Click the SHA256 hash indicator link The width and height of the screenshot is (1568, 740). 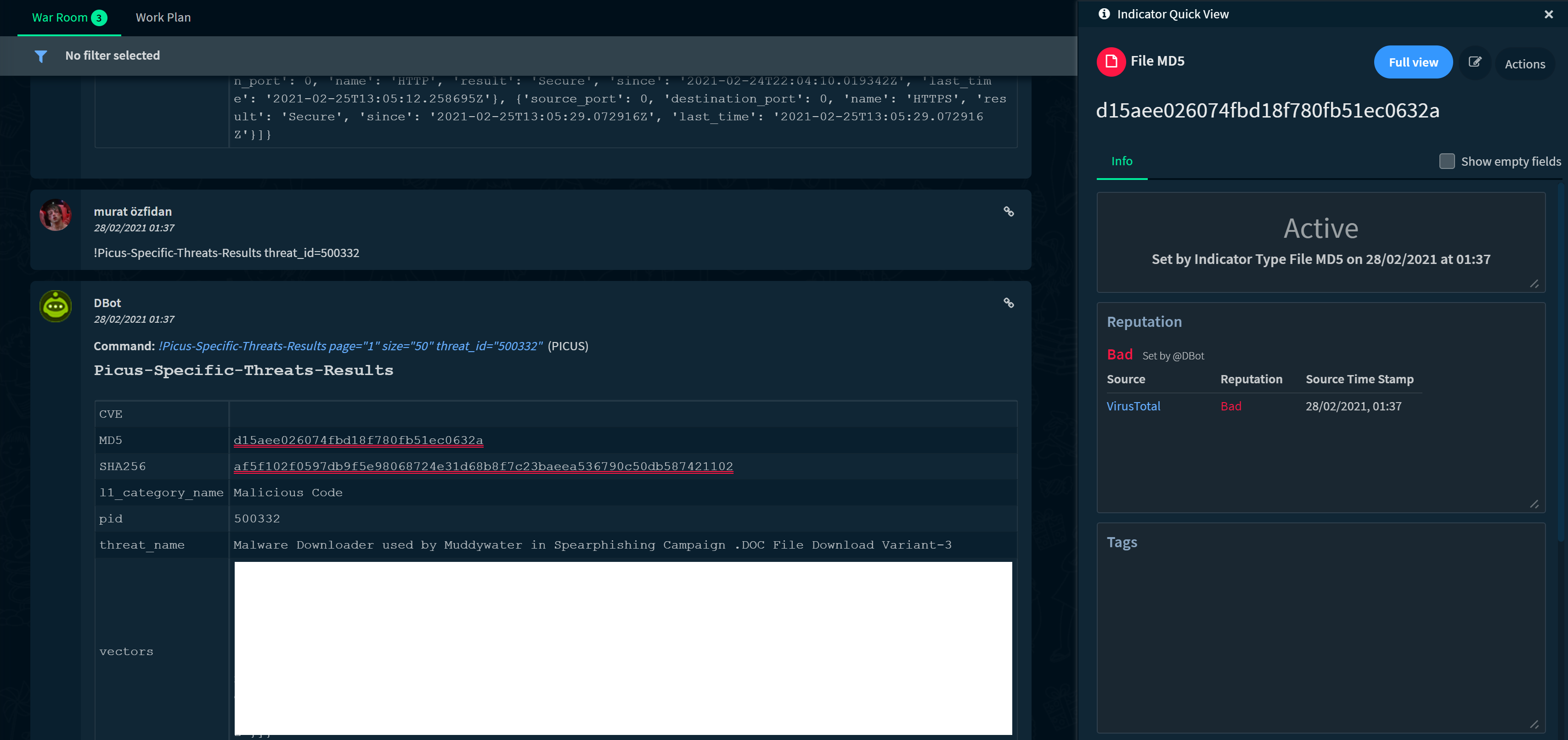[483, 466]
